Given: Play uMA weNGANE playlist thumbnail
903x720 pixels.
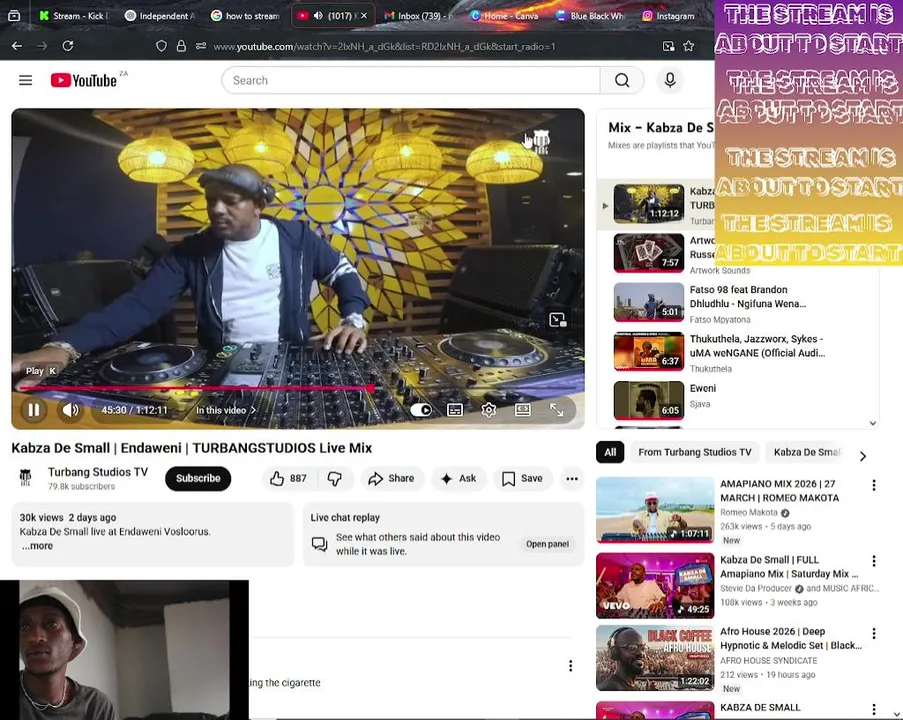Looking at the screenshot, I should [649, 351].
